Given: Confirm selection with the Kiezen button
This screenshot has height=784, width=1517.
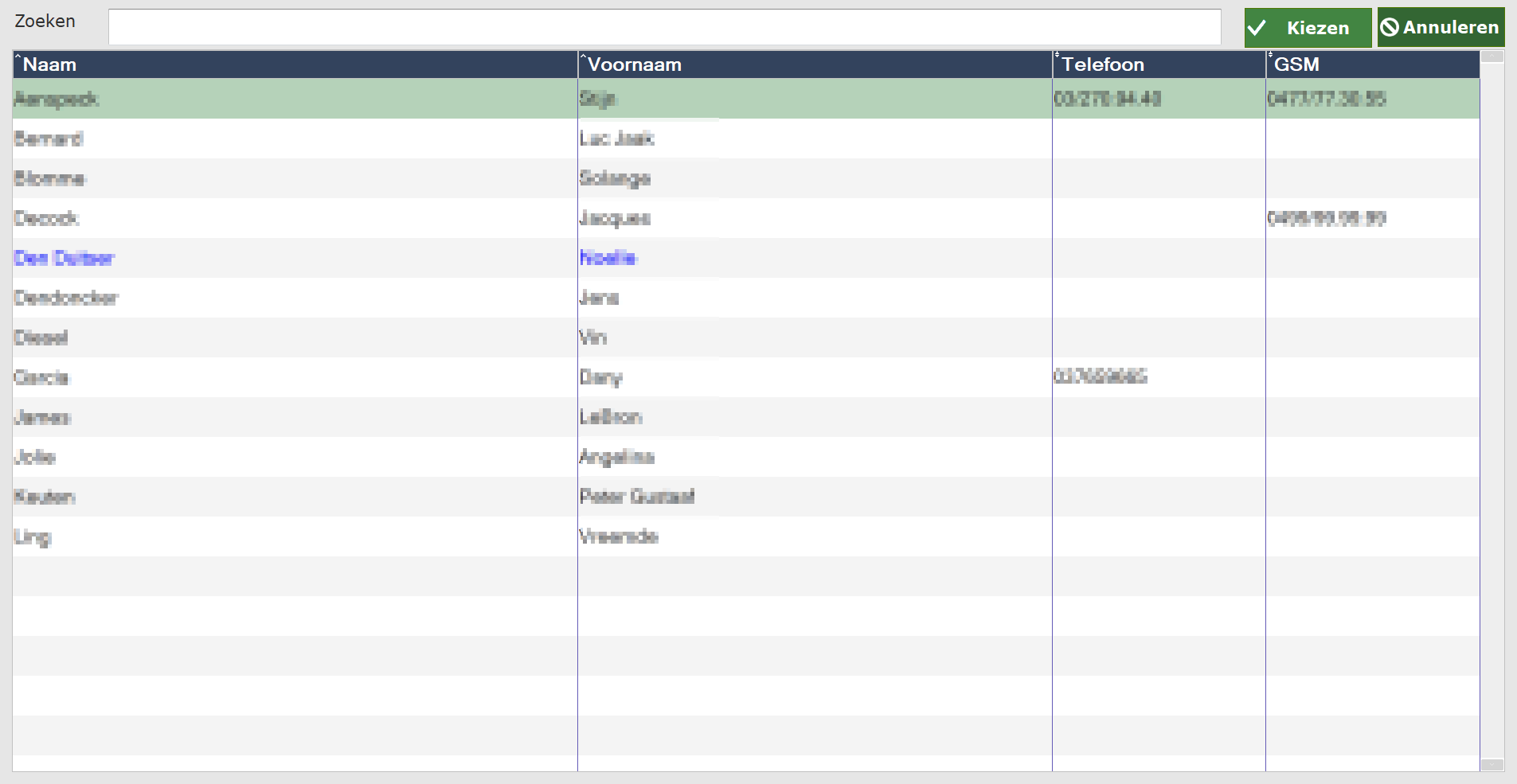Looking at the screenshot, I should tap(1308, 28).
